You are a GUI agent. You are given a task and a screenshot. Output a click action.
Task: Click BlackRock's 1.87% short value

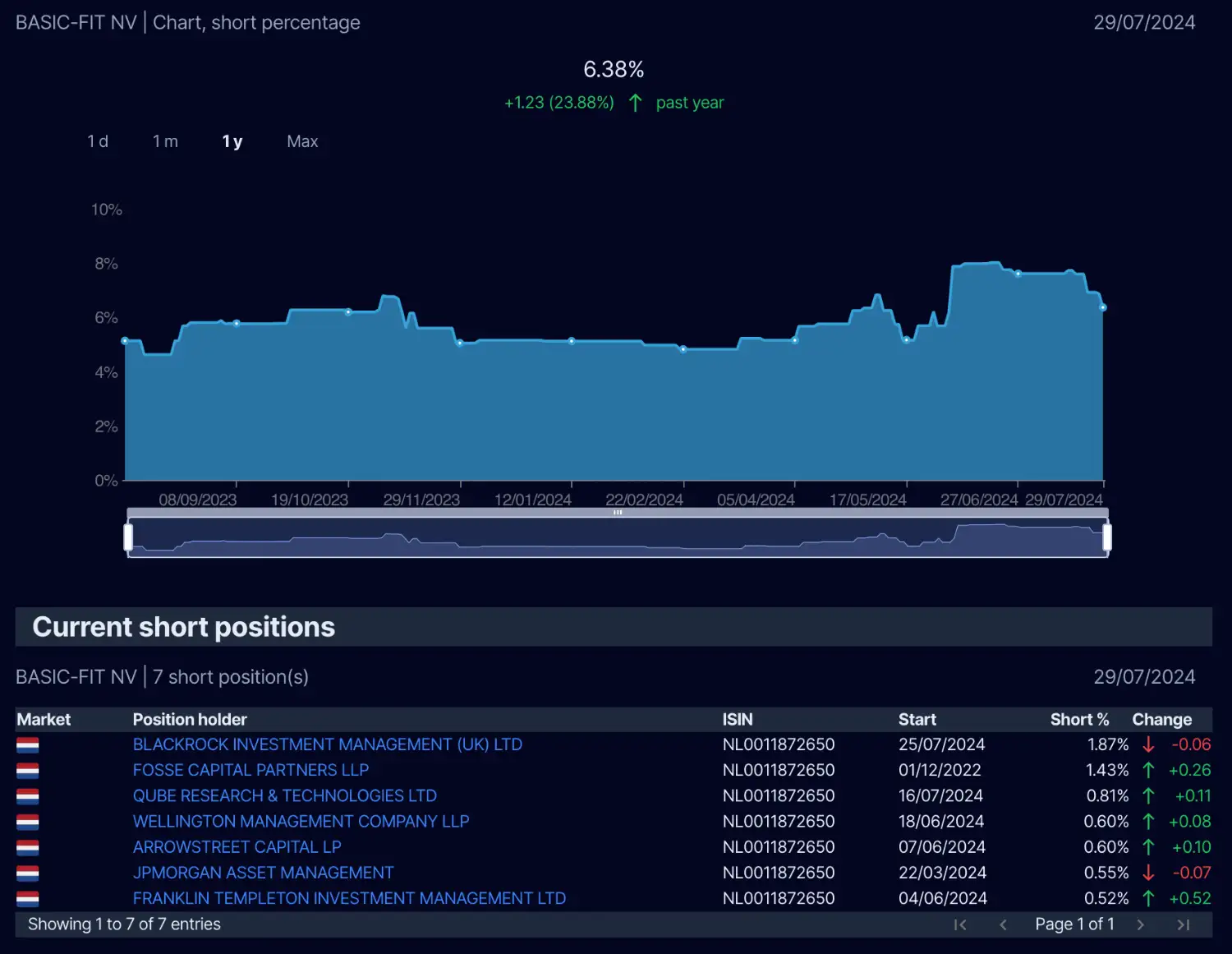click(1108, 744)
